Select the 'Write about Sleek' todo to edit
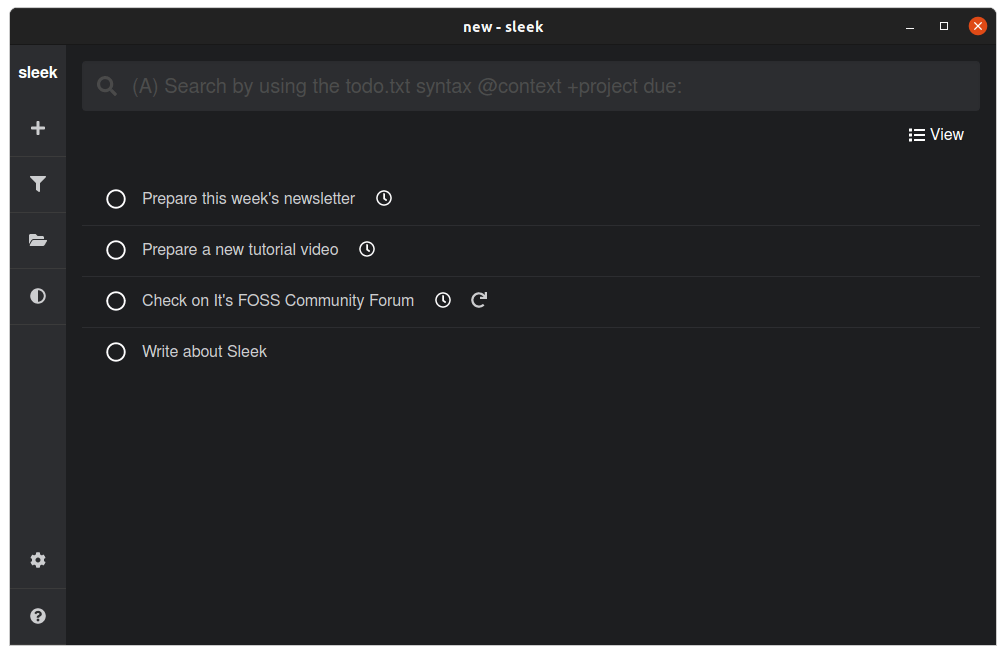The height and width of the screenshot is (655, 1006). coord(204,351)
